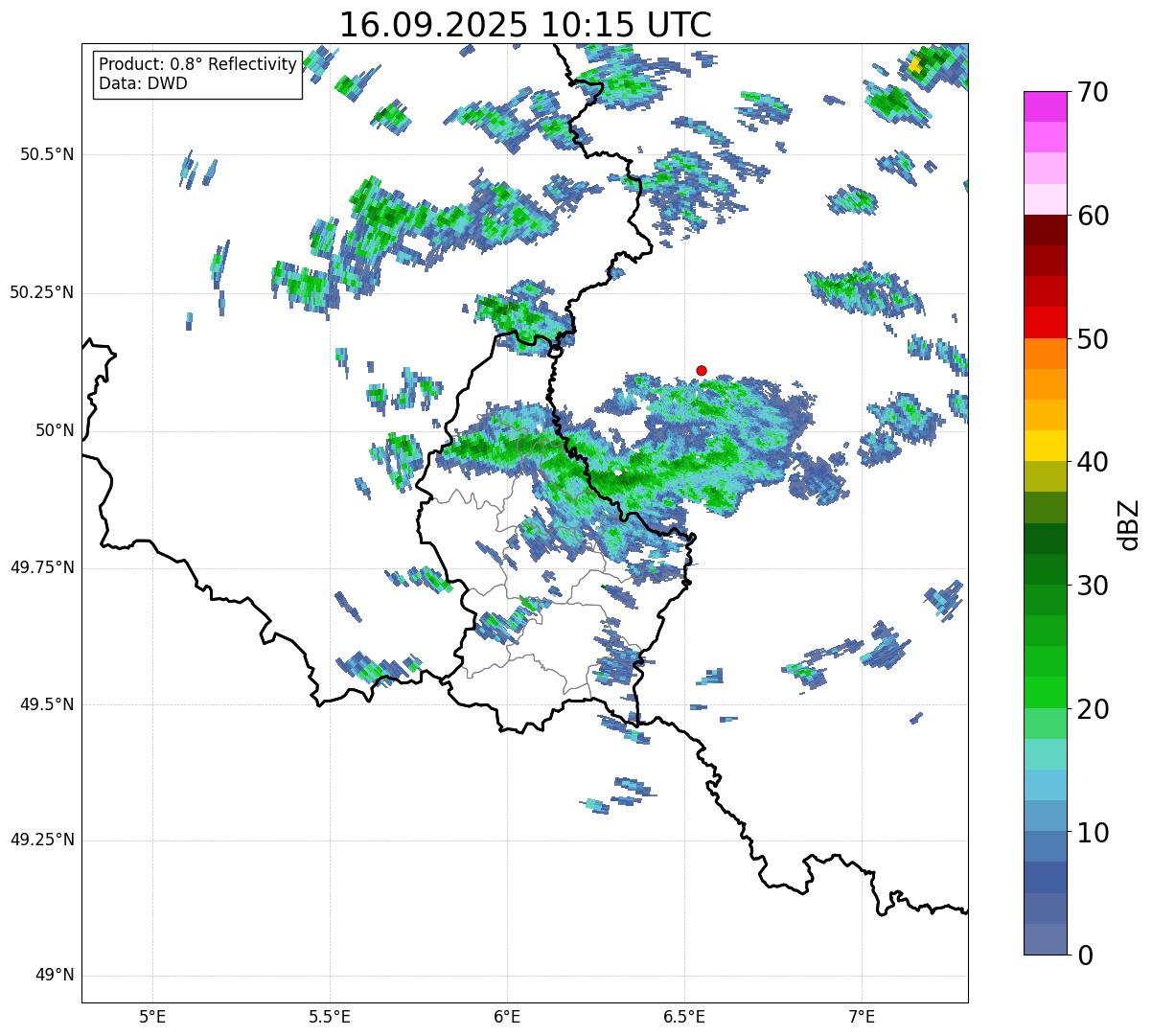Viewport: 1152px width, 1036px height.
Task: Click the orange colorbar swatch below 50
Action: point(1045,354)
